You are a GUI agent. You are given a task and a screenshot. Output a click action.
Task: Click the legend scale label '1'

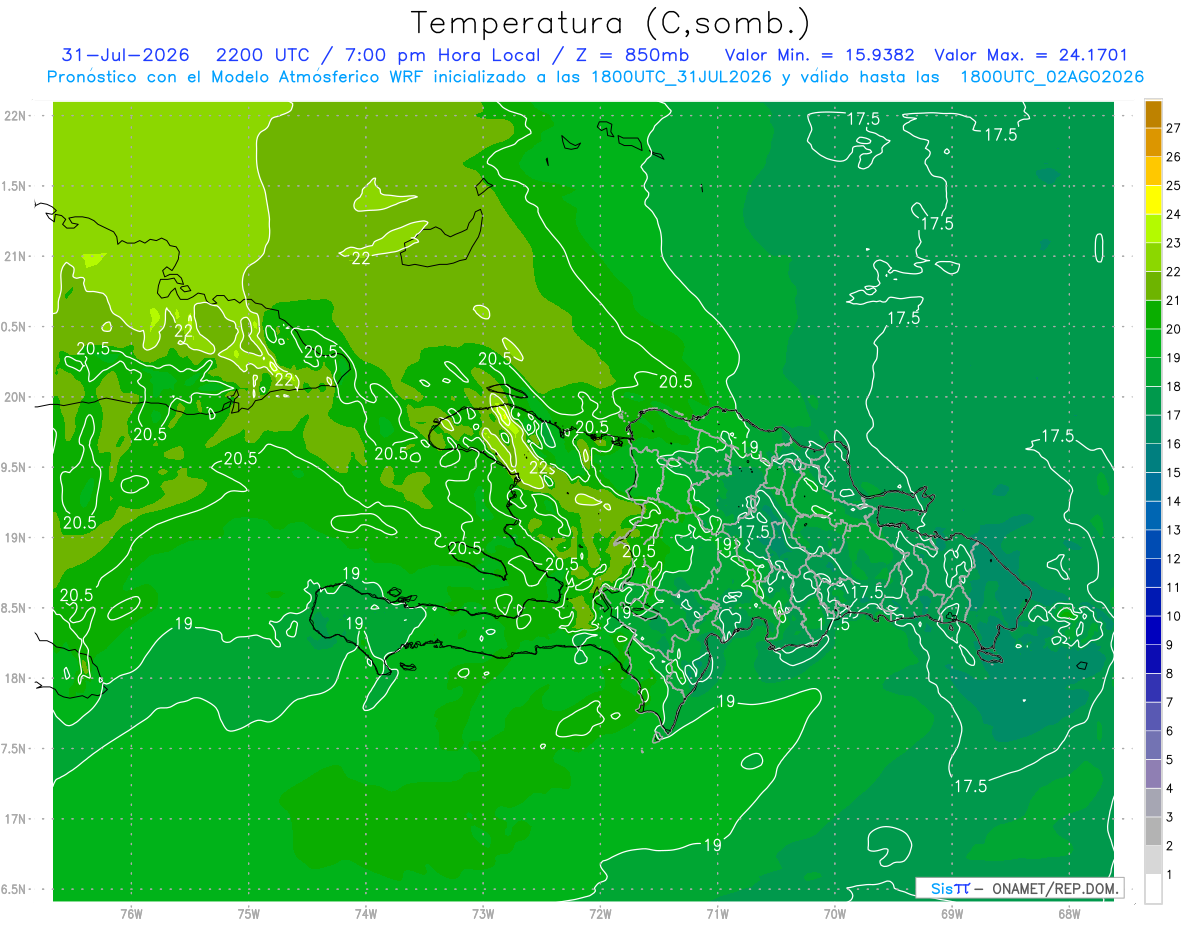(1170, 875)
